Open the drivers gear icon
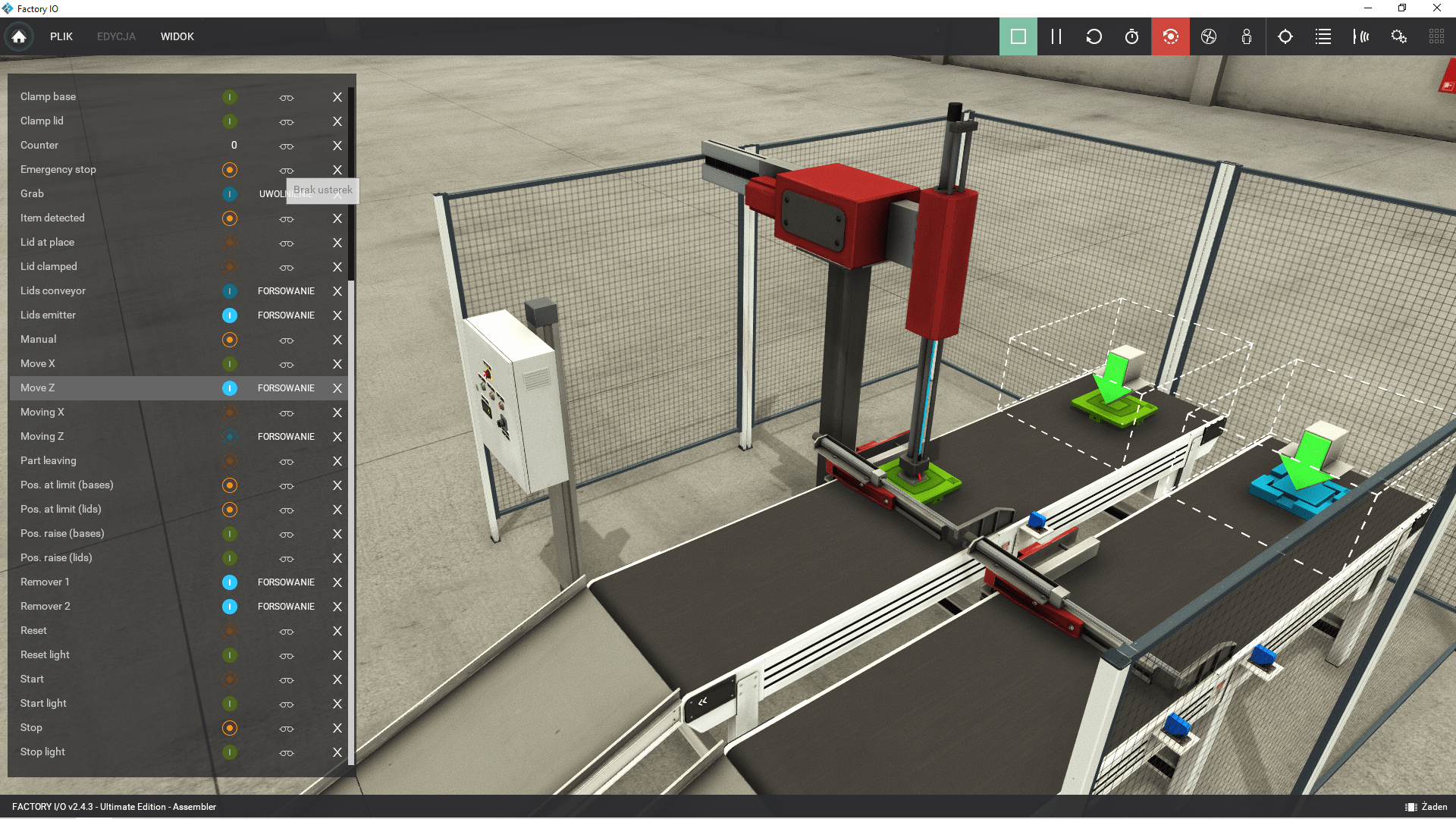Viewport: 1456px width, 819px height. (1399, 36)
